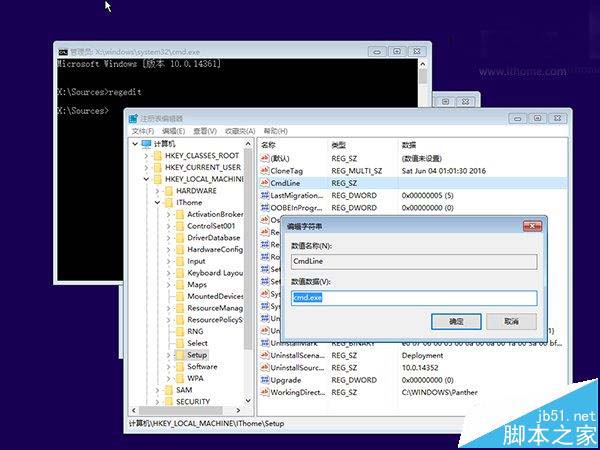This screenshot has width=600, height=450.
Task: Select the IThome folder icon
Action: pos(168,203)
